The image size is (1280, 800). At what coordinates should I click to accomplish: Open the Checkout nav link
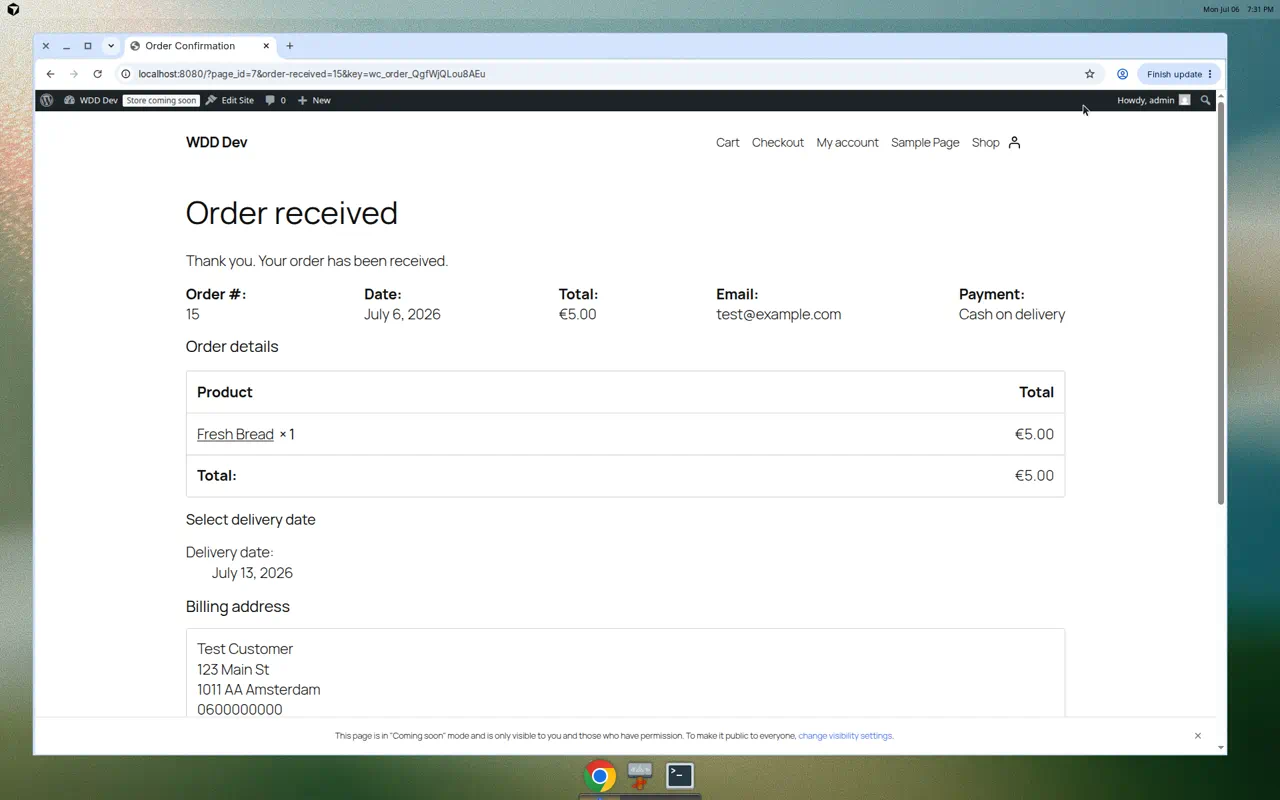pos(778,142)
